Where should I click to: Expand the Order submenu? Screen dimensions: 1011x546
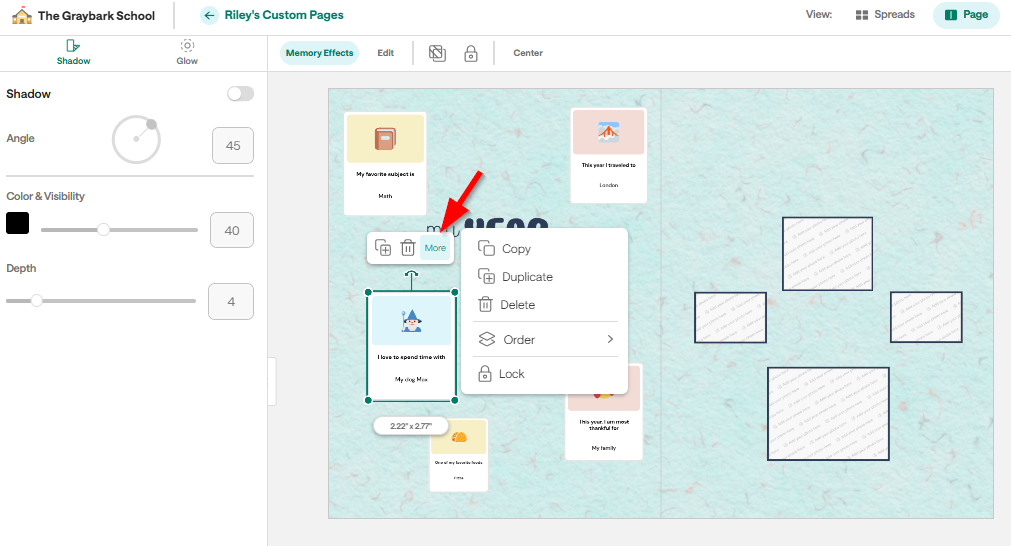coord(545,339)
